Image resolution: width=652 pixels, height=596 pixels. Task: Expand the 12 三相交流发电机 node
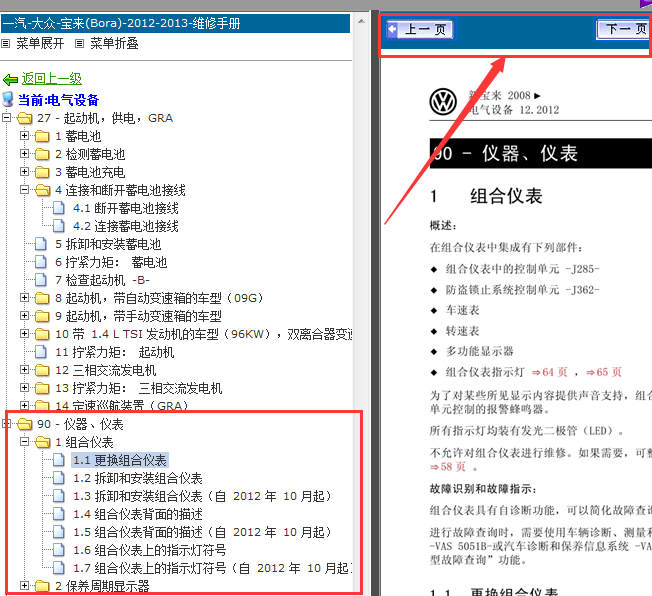coord(25,370)
